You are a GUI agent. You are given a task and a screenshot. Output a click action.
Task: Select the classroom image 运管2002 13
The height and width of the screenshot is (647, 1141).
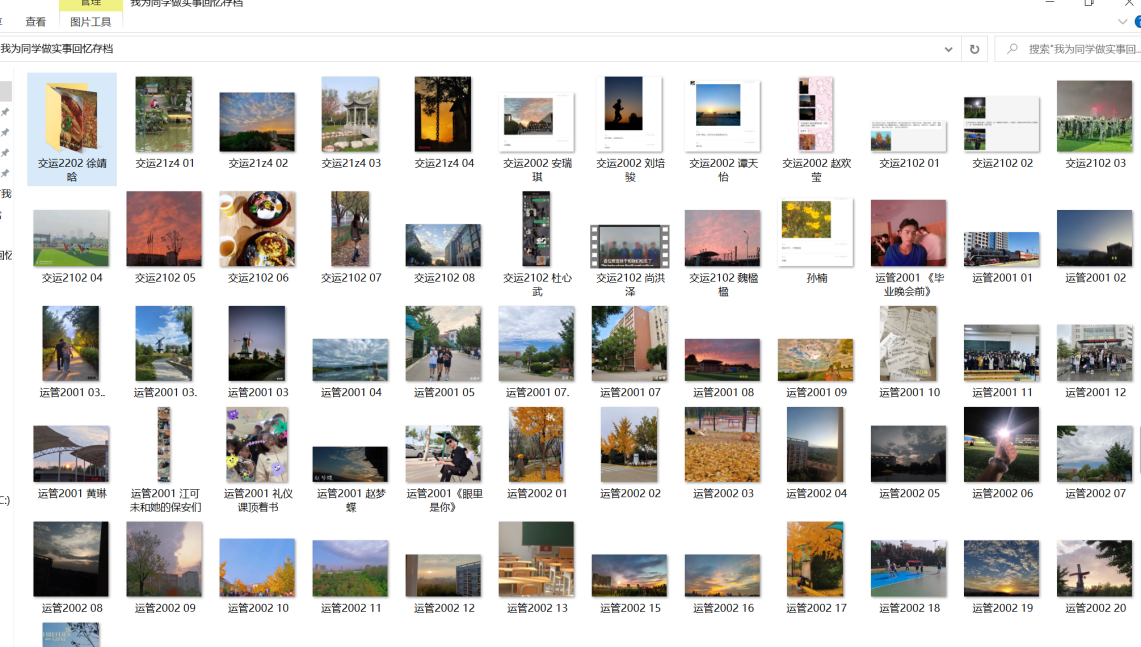537,559
